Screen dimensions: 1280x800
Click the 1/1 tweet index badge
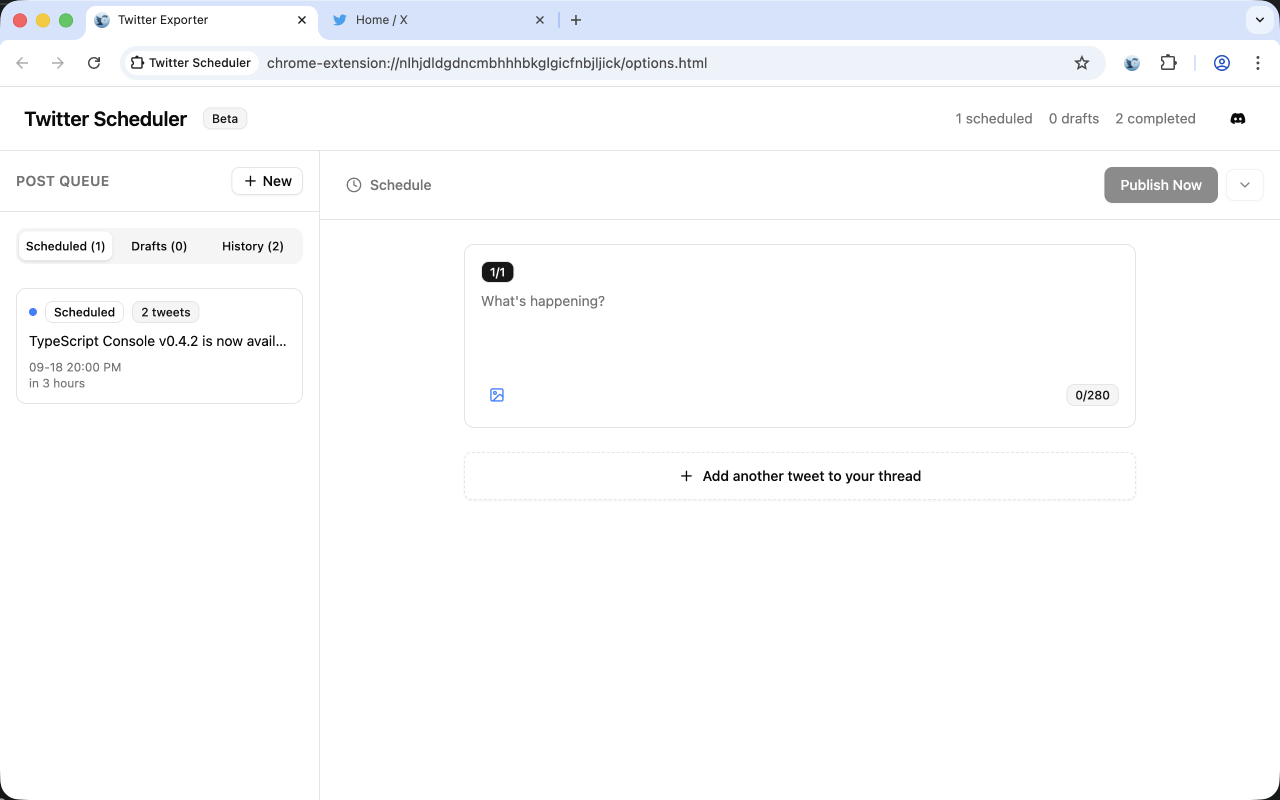tap(497, 272)
